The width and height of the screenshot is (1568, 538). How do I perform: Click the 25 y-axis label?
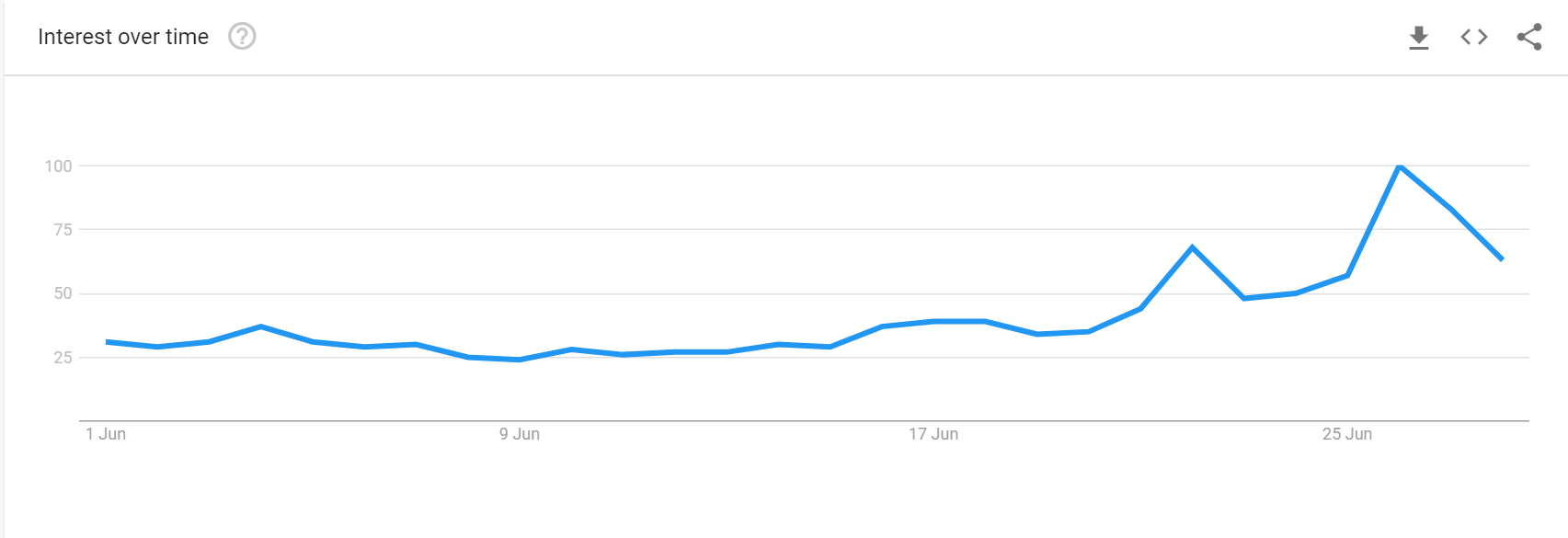pos(63,358)
